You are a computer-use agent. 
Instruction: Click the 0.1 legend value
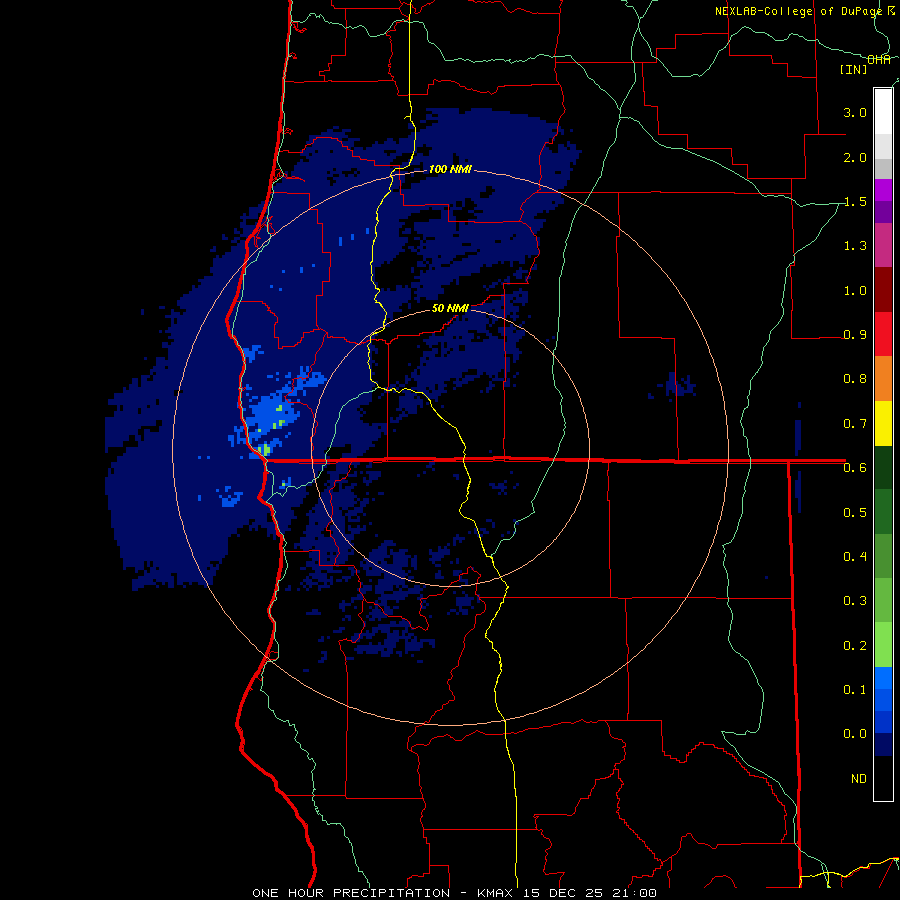click(x=855, y=690)
